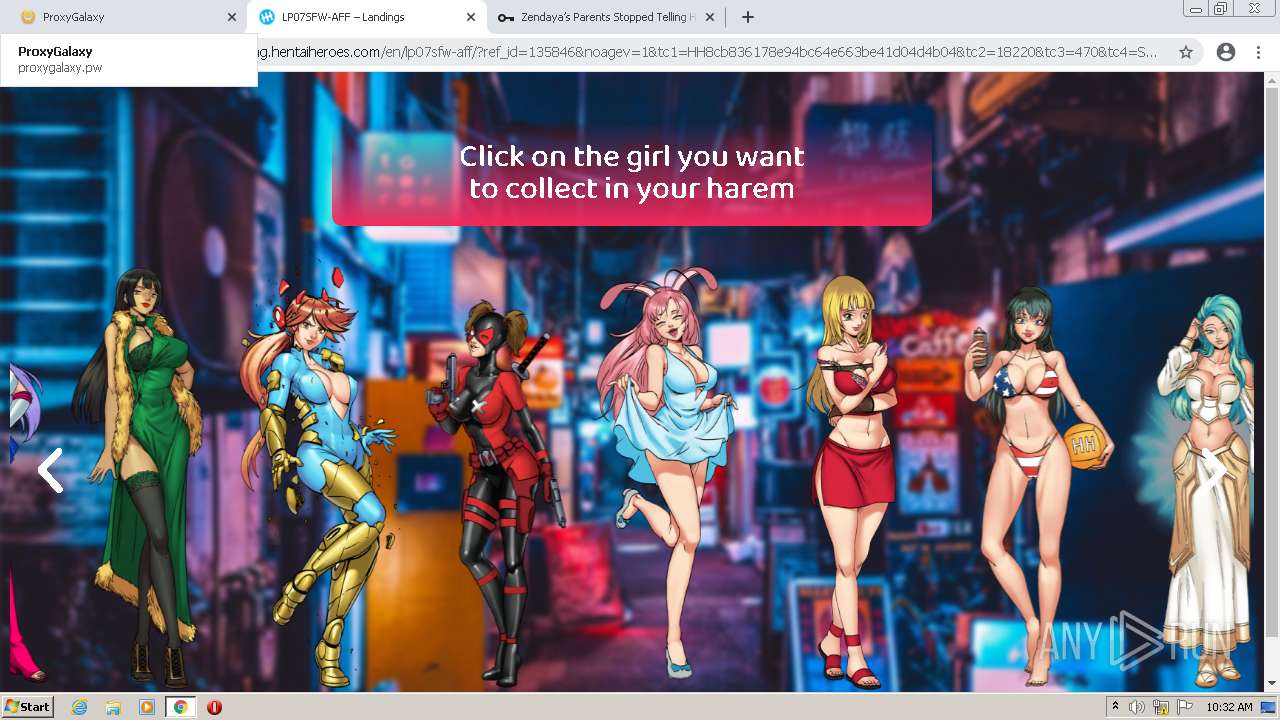Open the red security taskbar icon
This screenshot has width=1280, height=720.
click(214, 707)
